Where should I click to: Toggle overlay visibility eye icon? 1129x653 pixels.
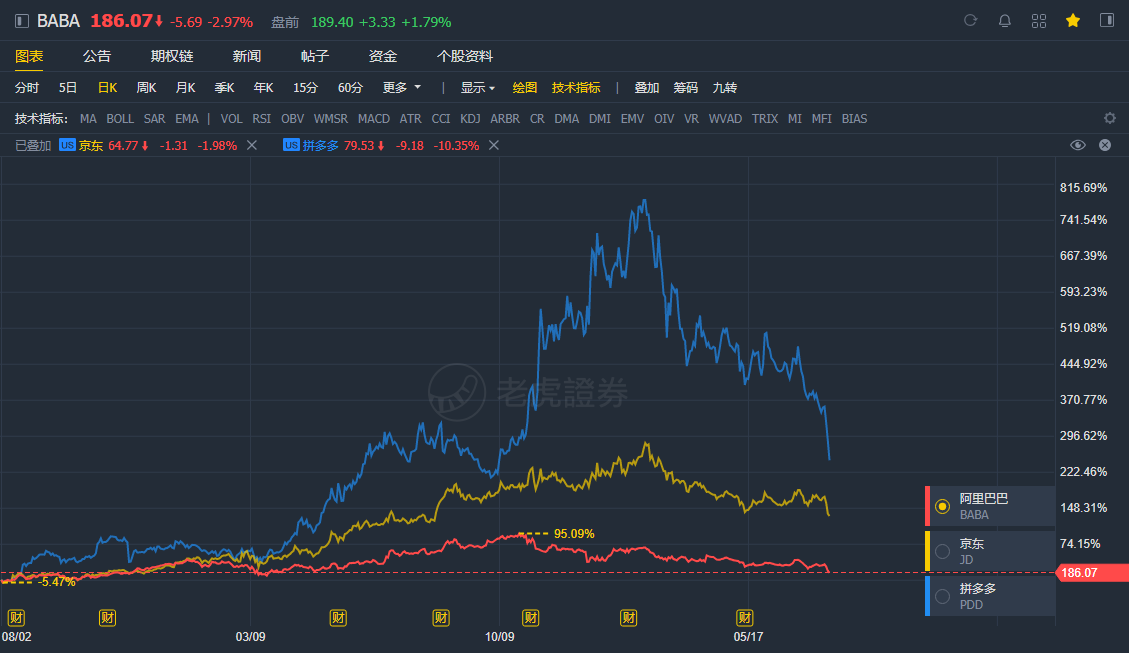pos(1077,145)
